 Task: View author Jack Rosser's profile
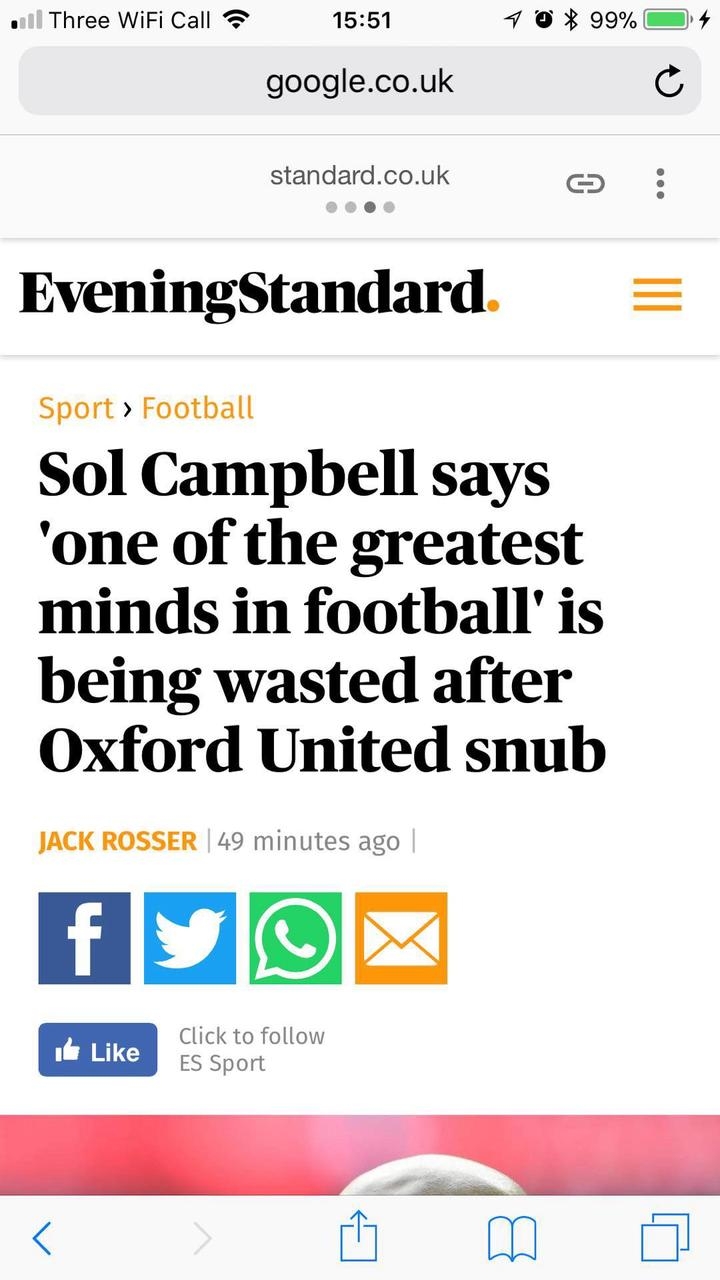tap(117, 841)
